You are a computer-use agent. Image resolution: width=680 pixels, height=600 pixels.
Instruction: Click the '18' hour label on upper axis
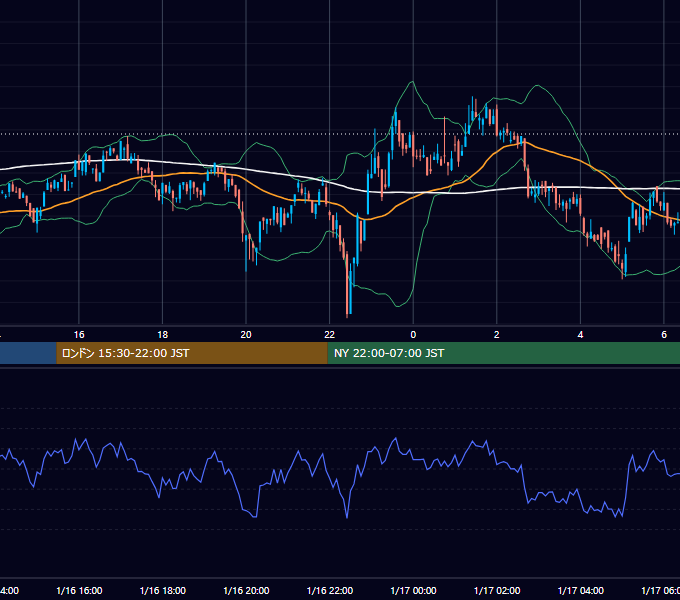[163, 335]
